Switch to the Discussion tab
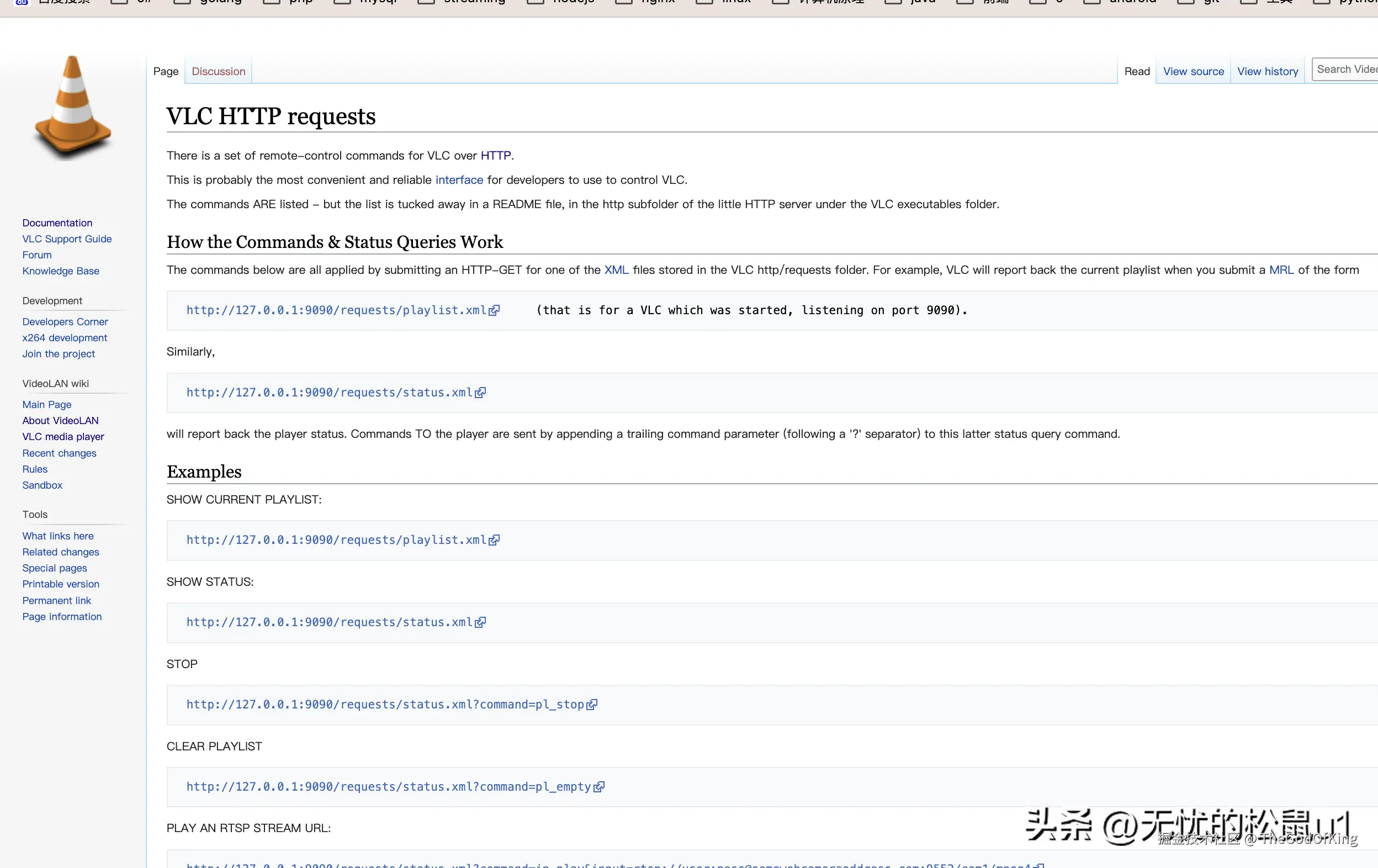Screen dimensions: 1378x868 218,71
